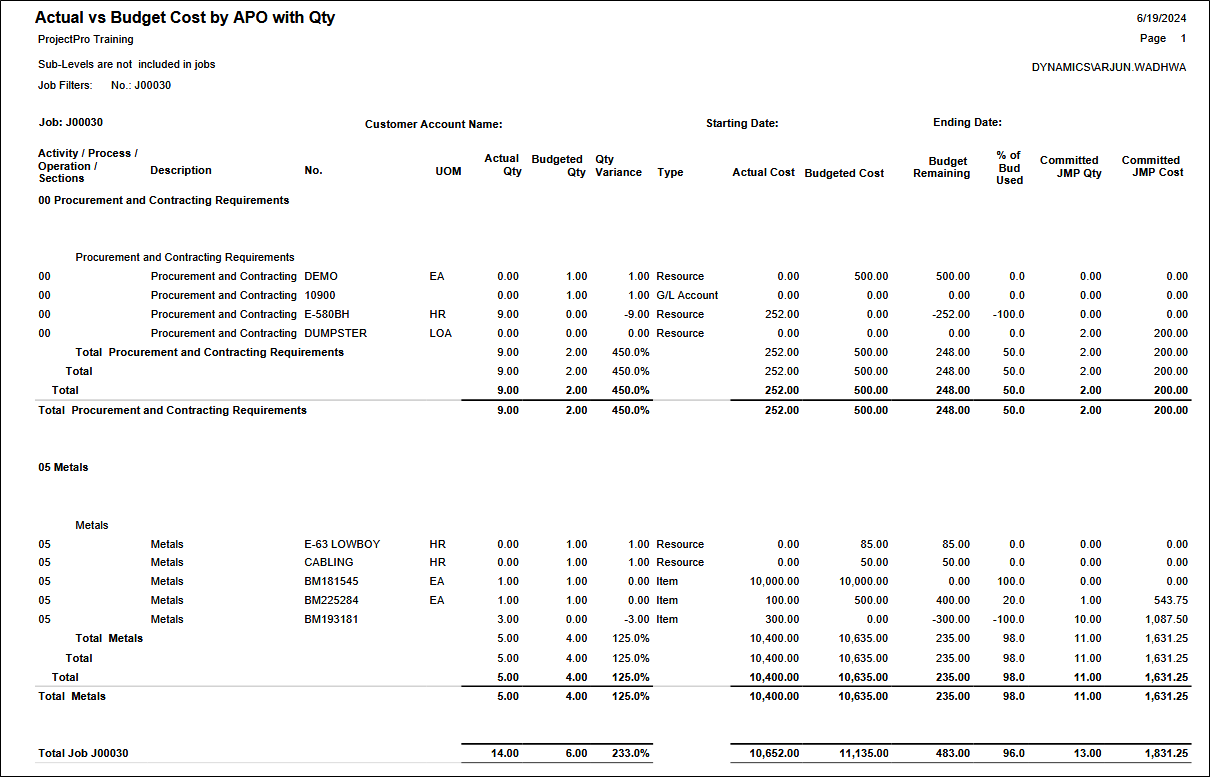Click the 'Qty Variance' column header
Viewport: 1210px width, 777px height.
click(x=618, y=165)
